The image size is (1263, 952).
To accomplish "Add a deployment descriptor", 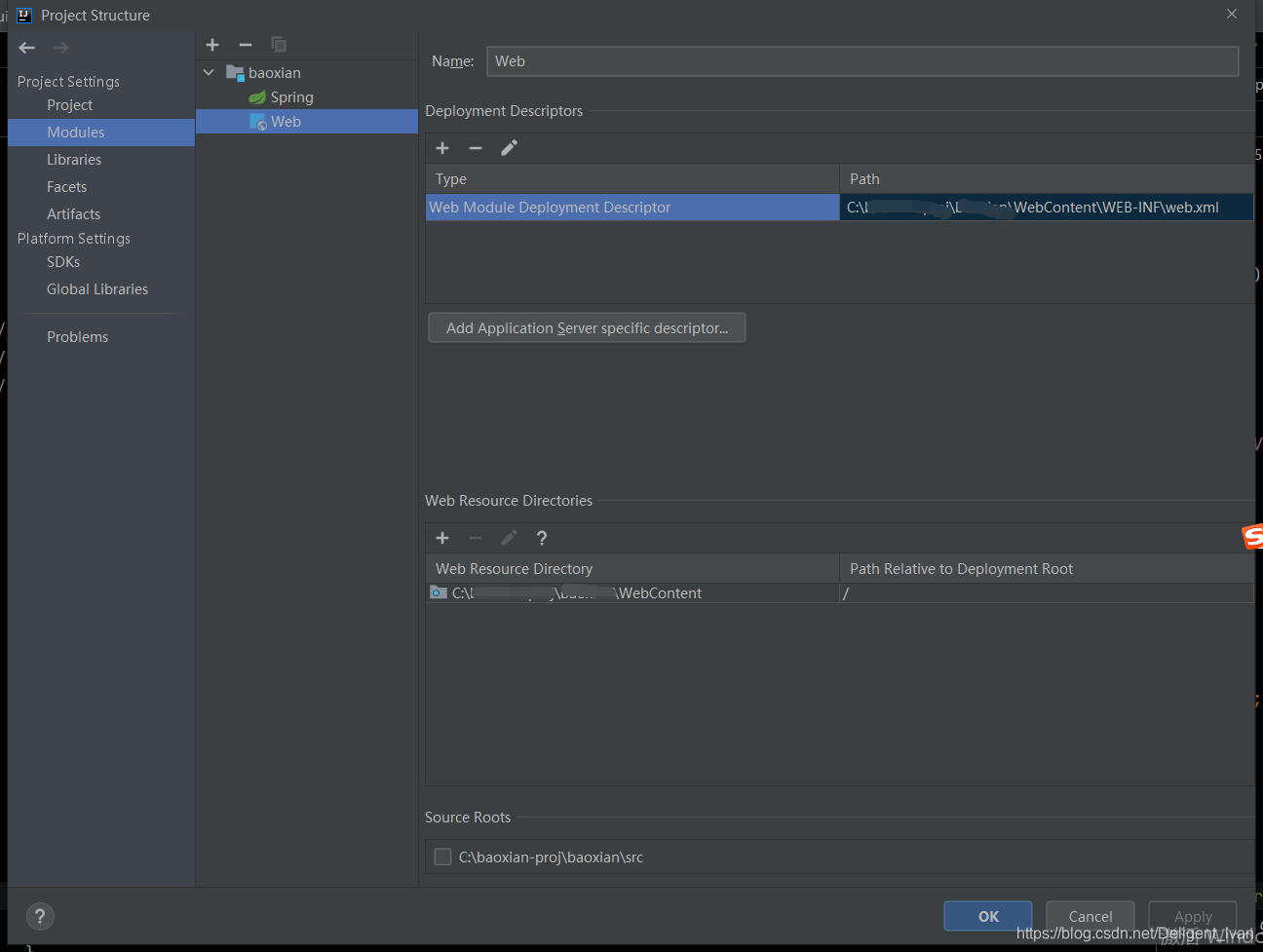I will tap(442, 148).
